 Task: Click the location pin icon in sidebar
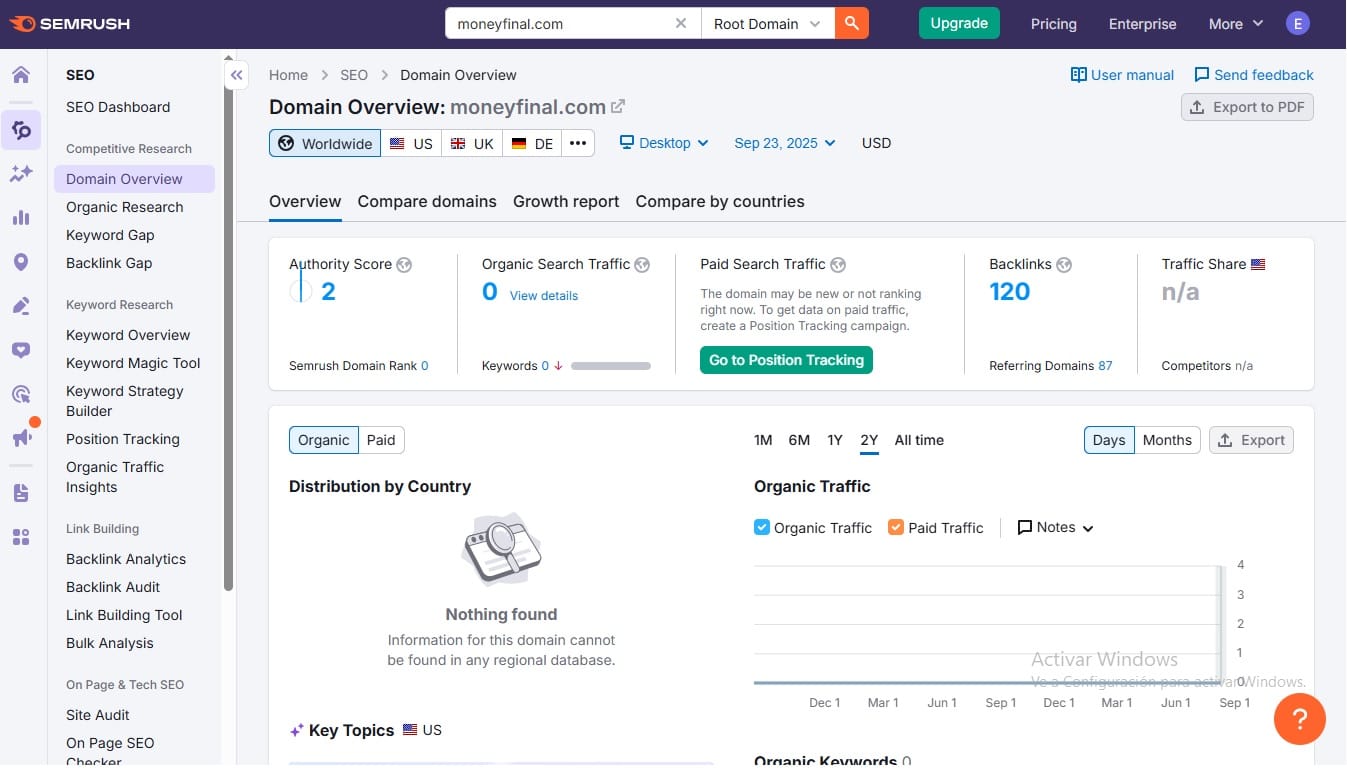point(21,262)
